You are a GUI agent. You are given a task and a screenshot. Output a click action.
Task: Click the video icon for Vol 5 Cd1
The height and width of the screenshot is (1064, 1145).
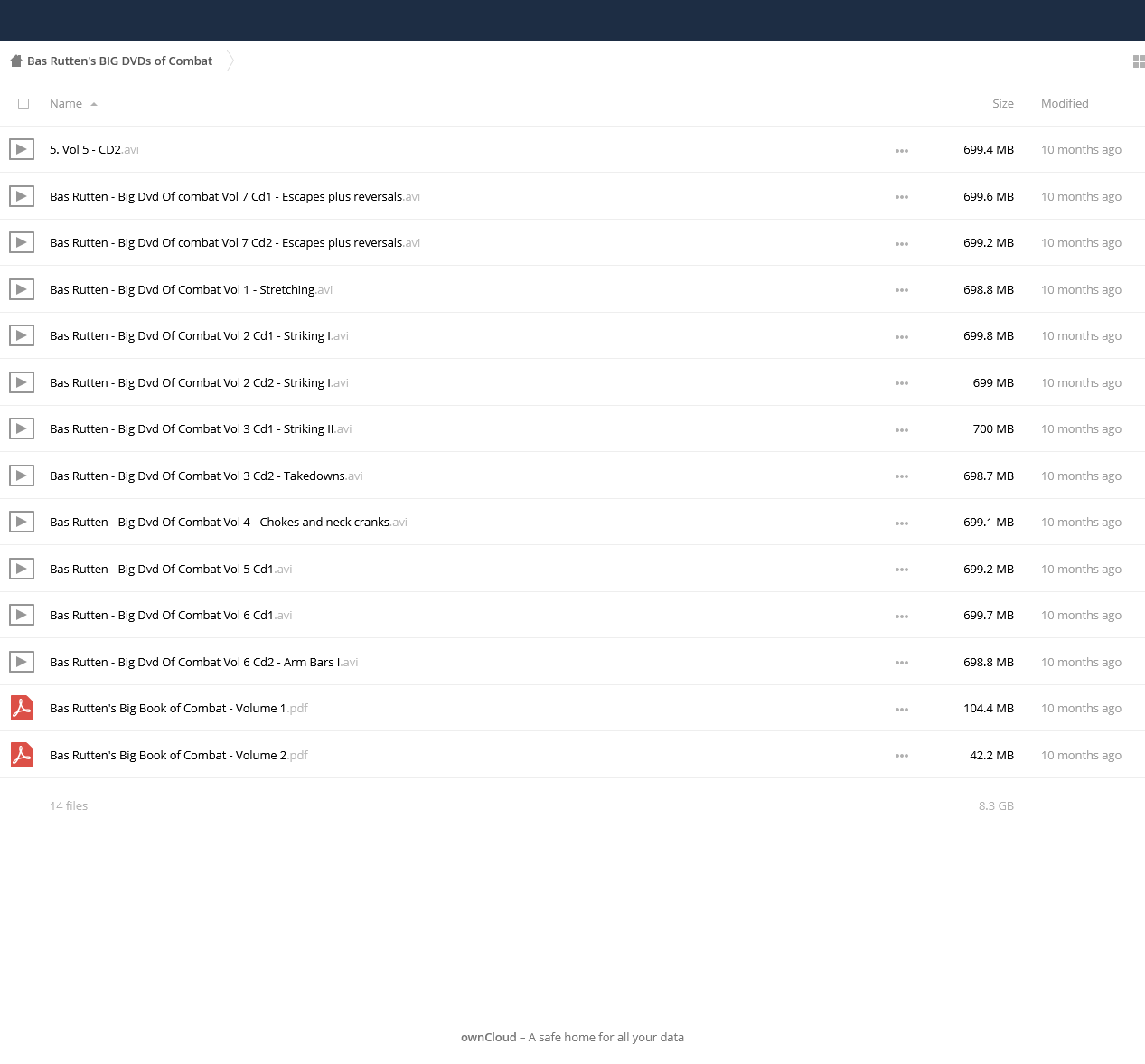pos(22,569)
